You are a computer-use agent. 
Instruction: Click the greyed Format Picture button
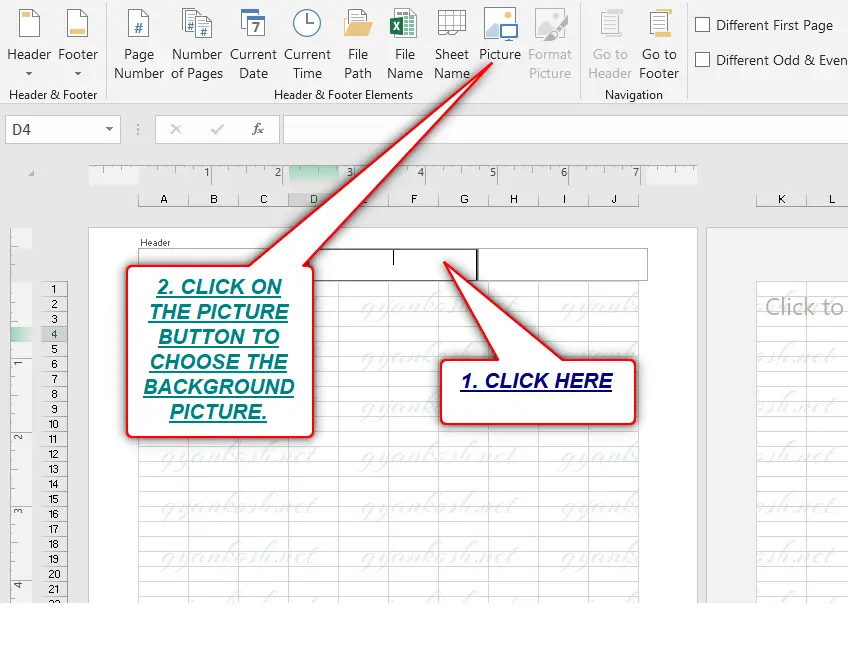tap(549, 43)
